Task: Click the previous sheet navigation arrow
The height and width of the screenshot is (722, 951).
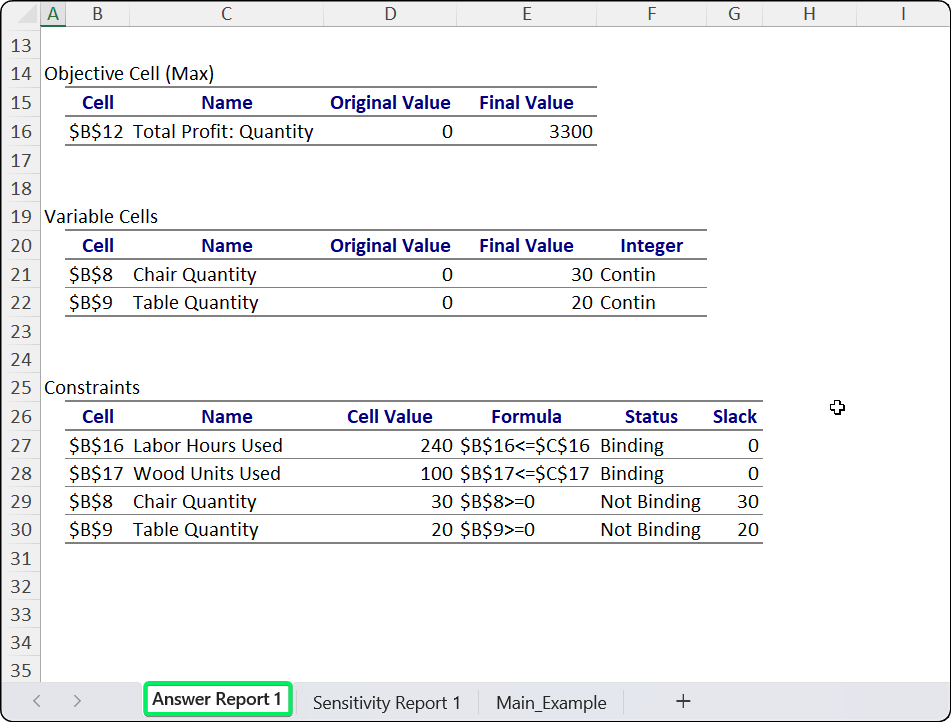Action: [37, 699]
